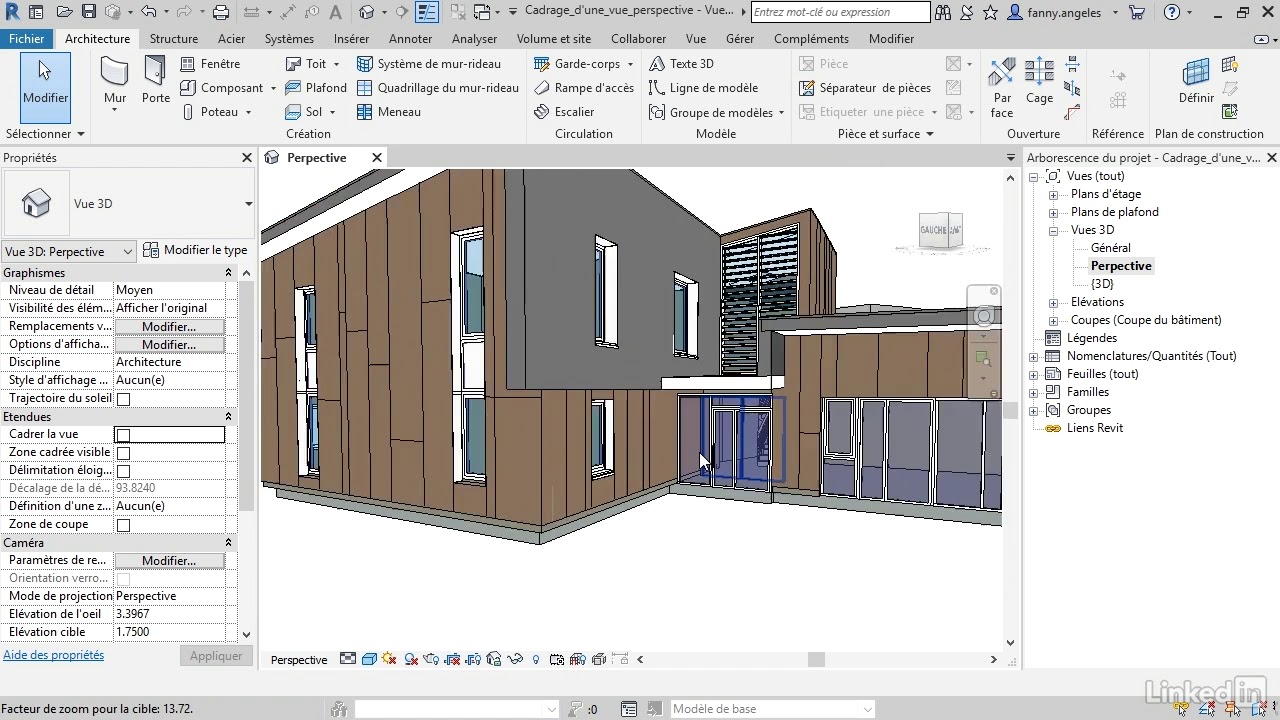Click the Print icon in quick access toolbar
This screenshot has height=720, width=1280.
(221, 12)
